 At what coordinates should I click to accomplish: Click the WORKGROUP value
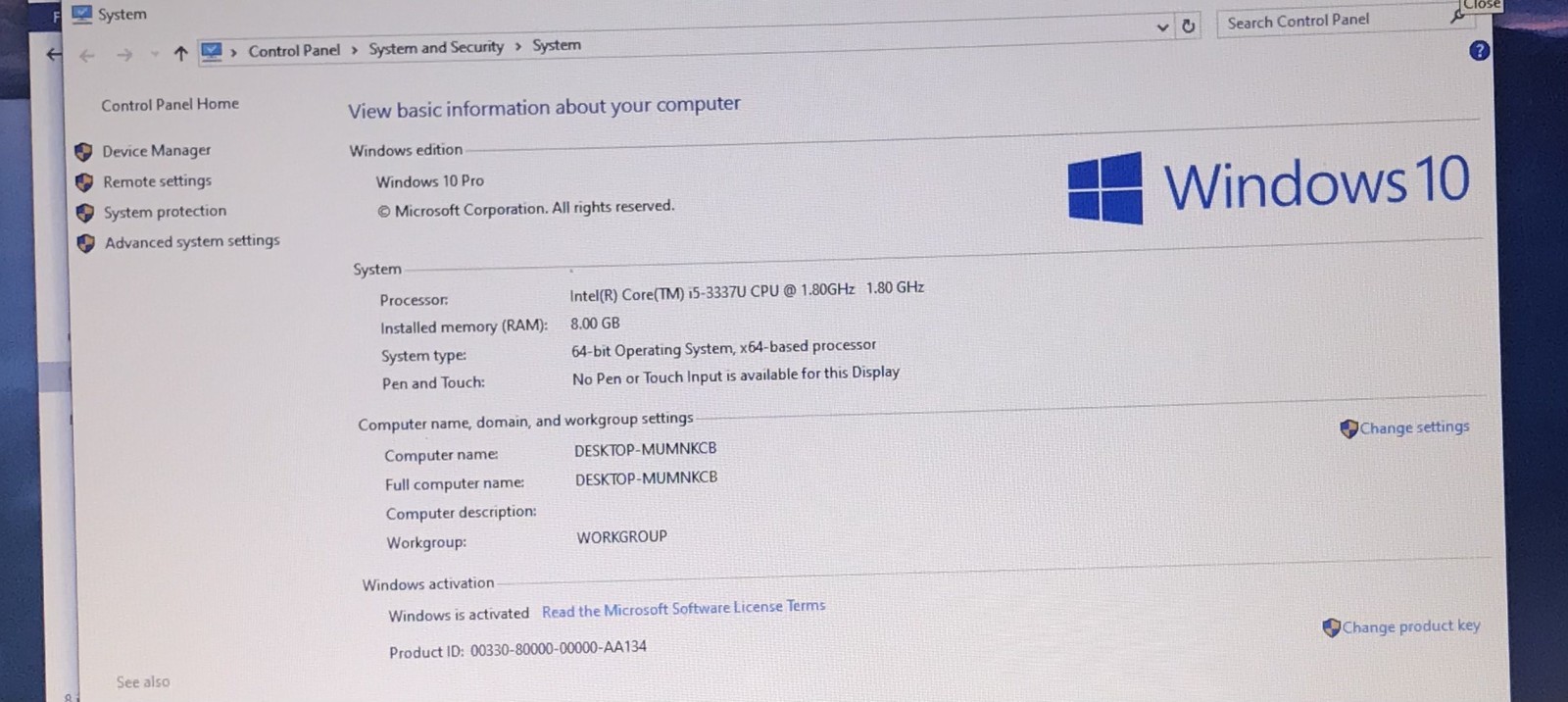621,537
